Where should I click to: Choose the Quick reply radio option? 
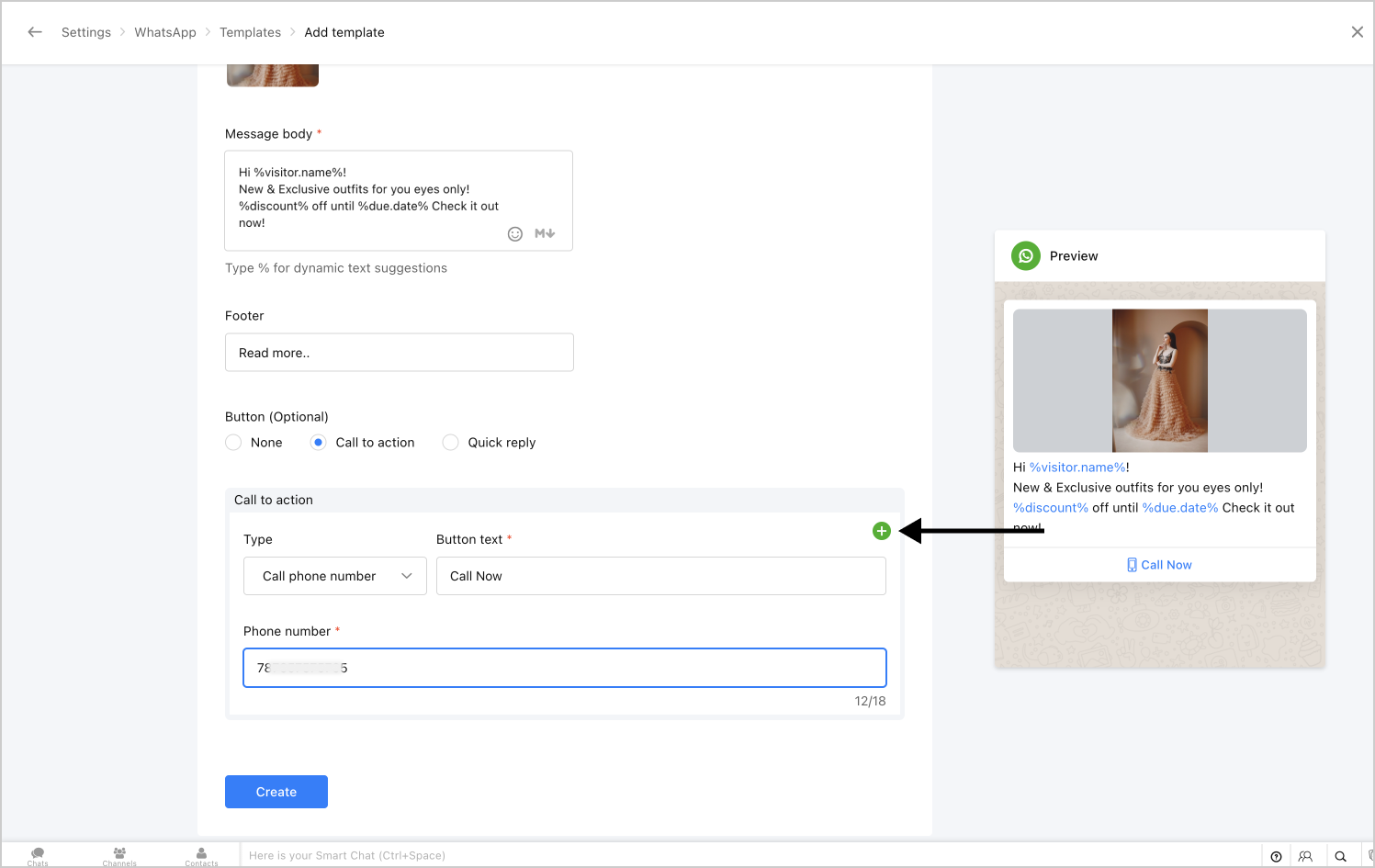(x=450, y=443)
